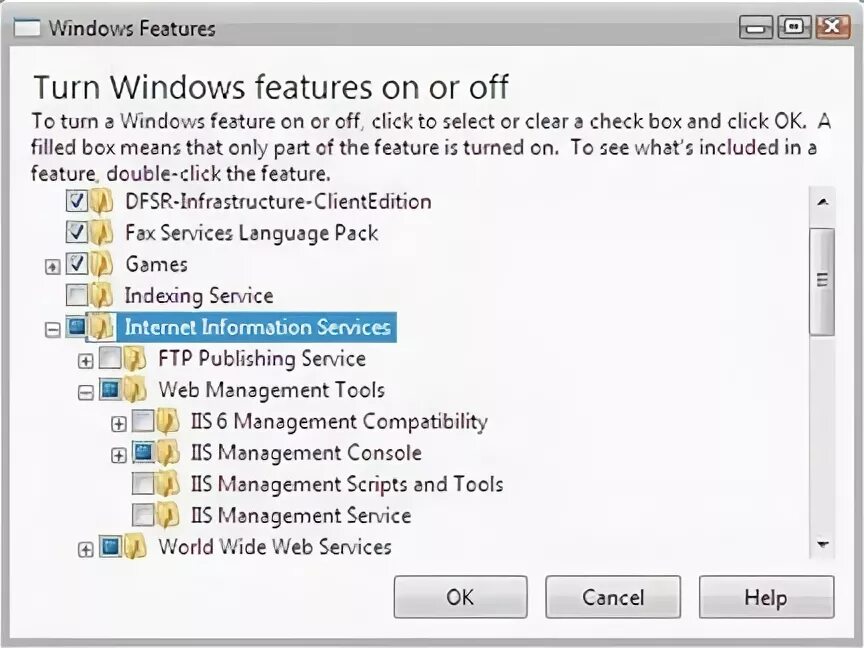The width and height of the screenshot is (864, 648).
Task: Click the Windows Features title bar icon
Action: click(30, 28)
